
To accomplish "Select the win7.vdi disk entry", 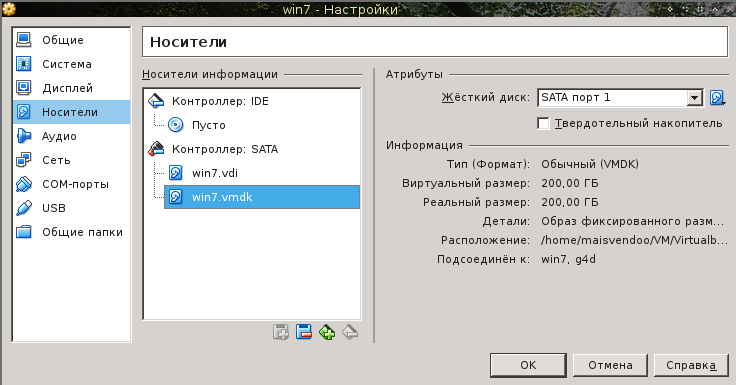I will pos(215,173).
